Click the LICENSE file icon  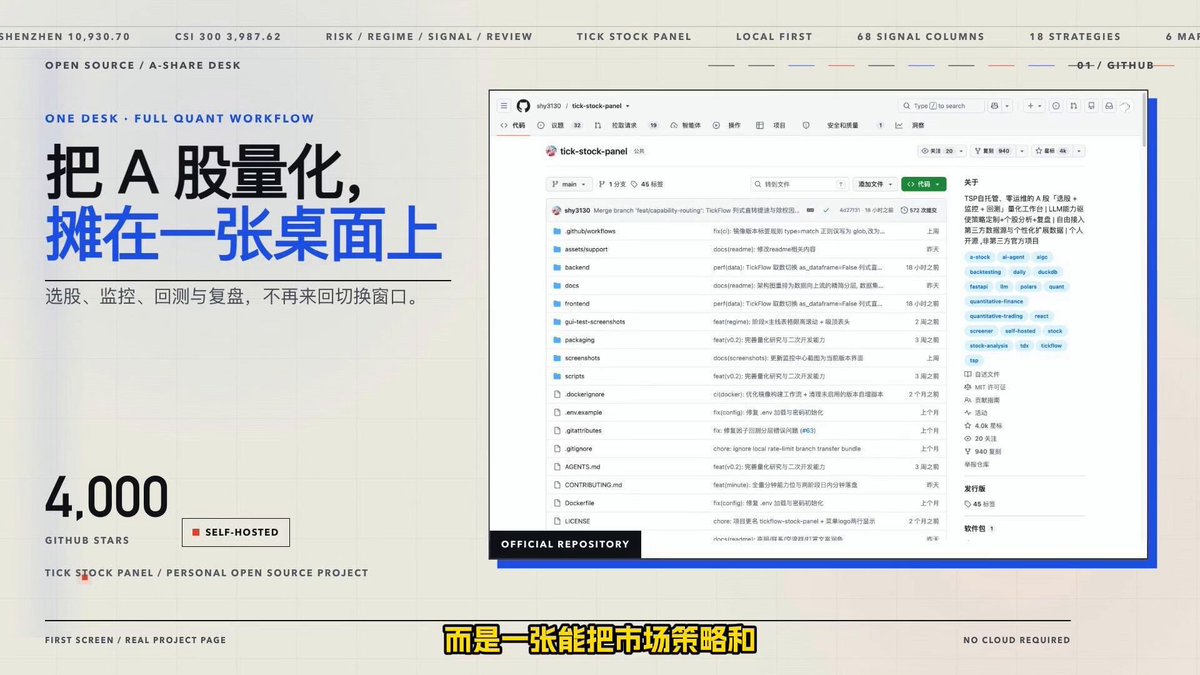(x=557, y=521)
